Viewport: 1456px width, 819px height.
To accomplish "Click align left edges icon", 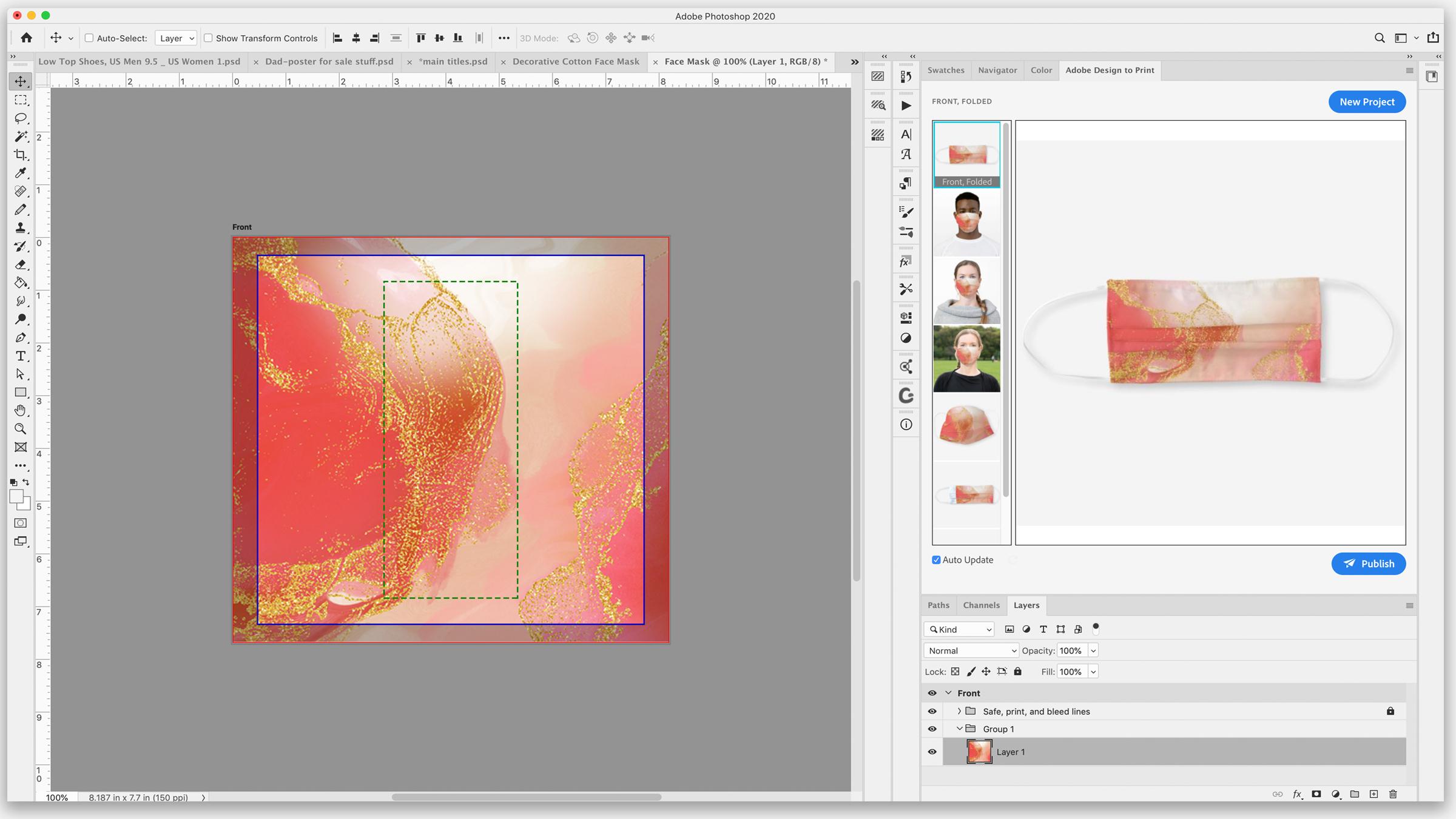I will click(338, 38).
